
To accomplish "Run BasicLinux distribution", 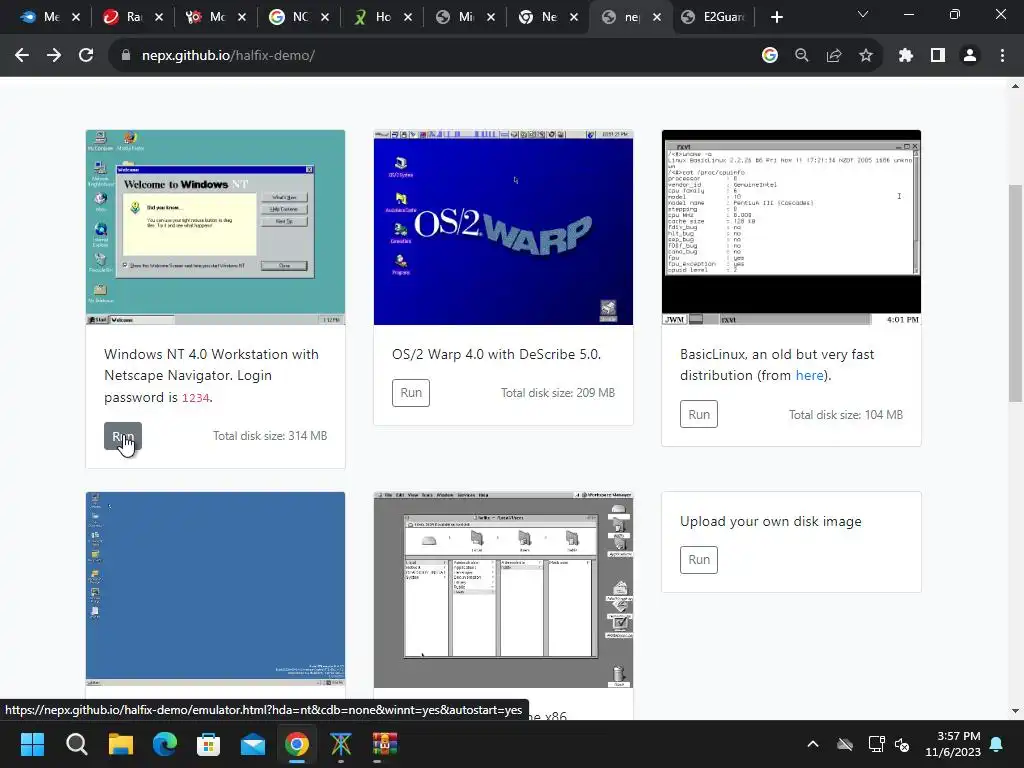I will point(699,414).
